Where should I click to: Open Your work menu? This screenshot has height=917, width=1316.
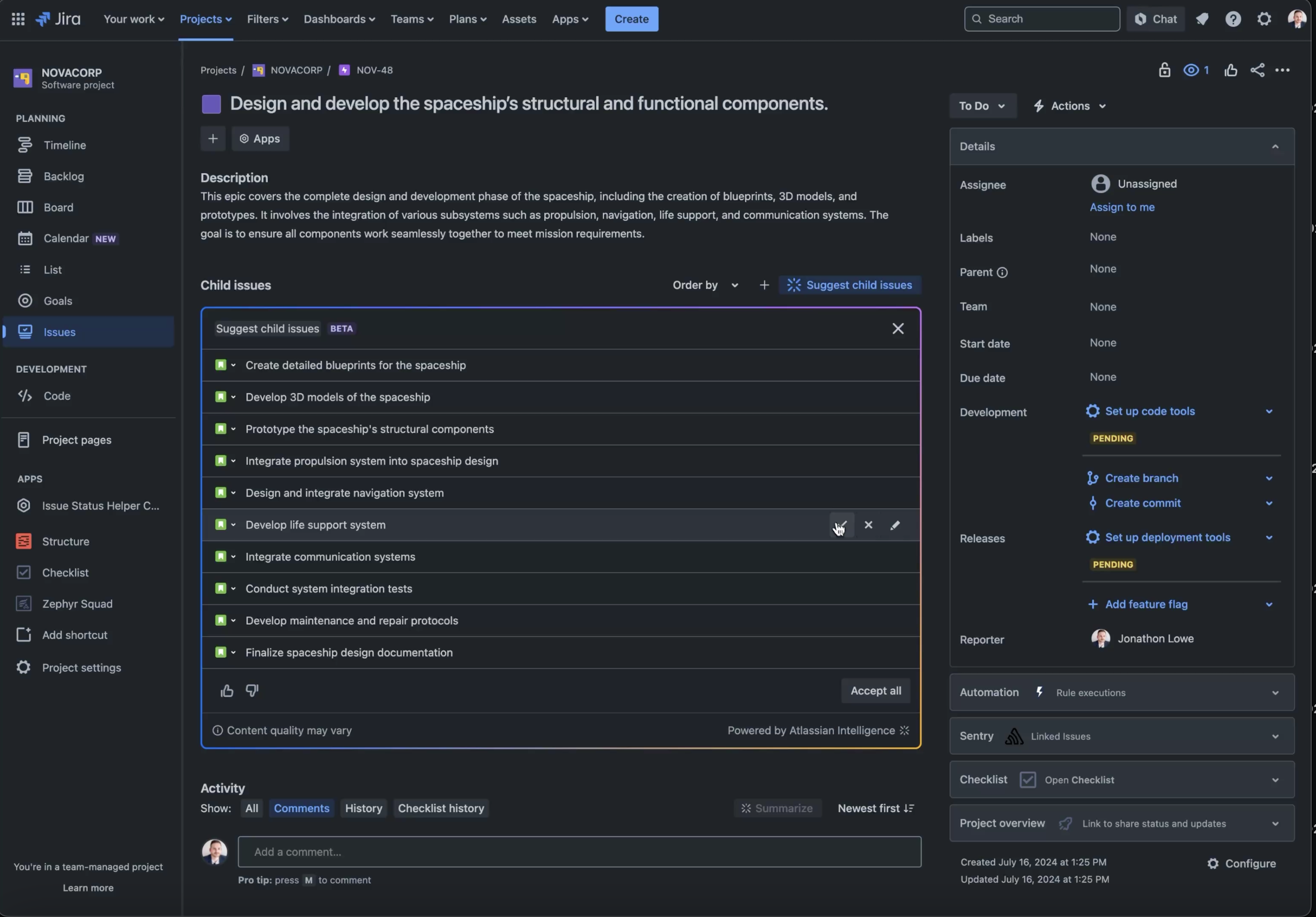coord(134,19)
